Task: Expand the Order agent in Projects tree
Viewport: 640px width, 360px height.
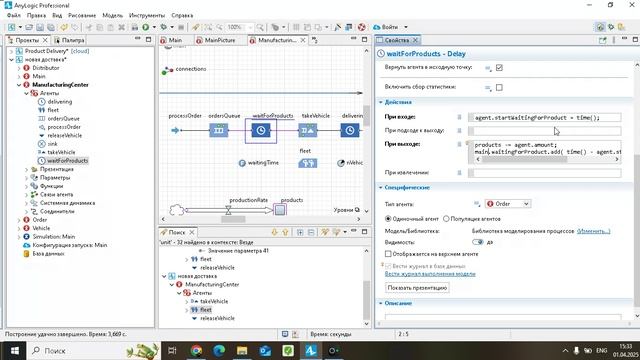Action: [19, 220]
